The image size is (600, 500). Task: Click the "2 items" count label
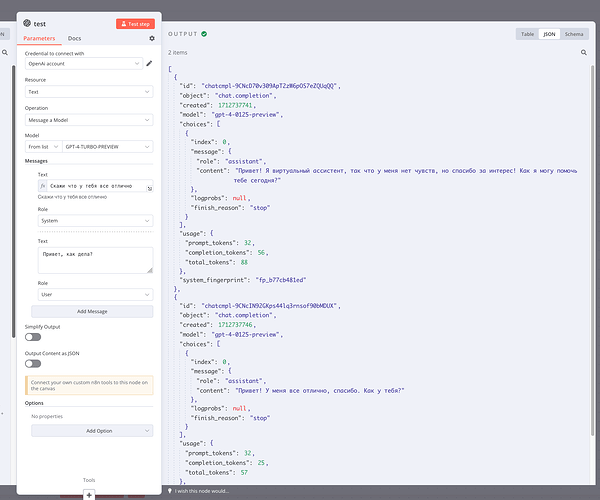[178, 52]
